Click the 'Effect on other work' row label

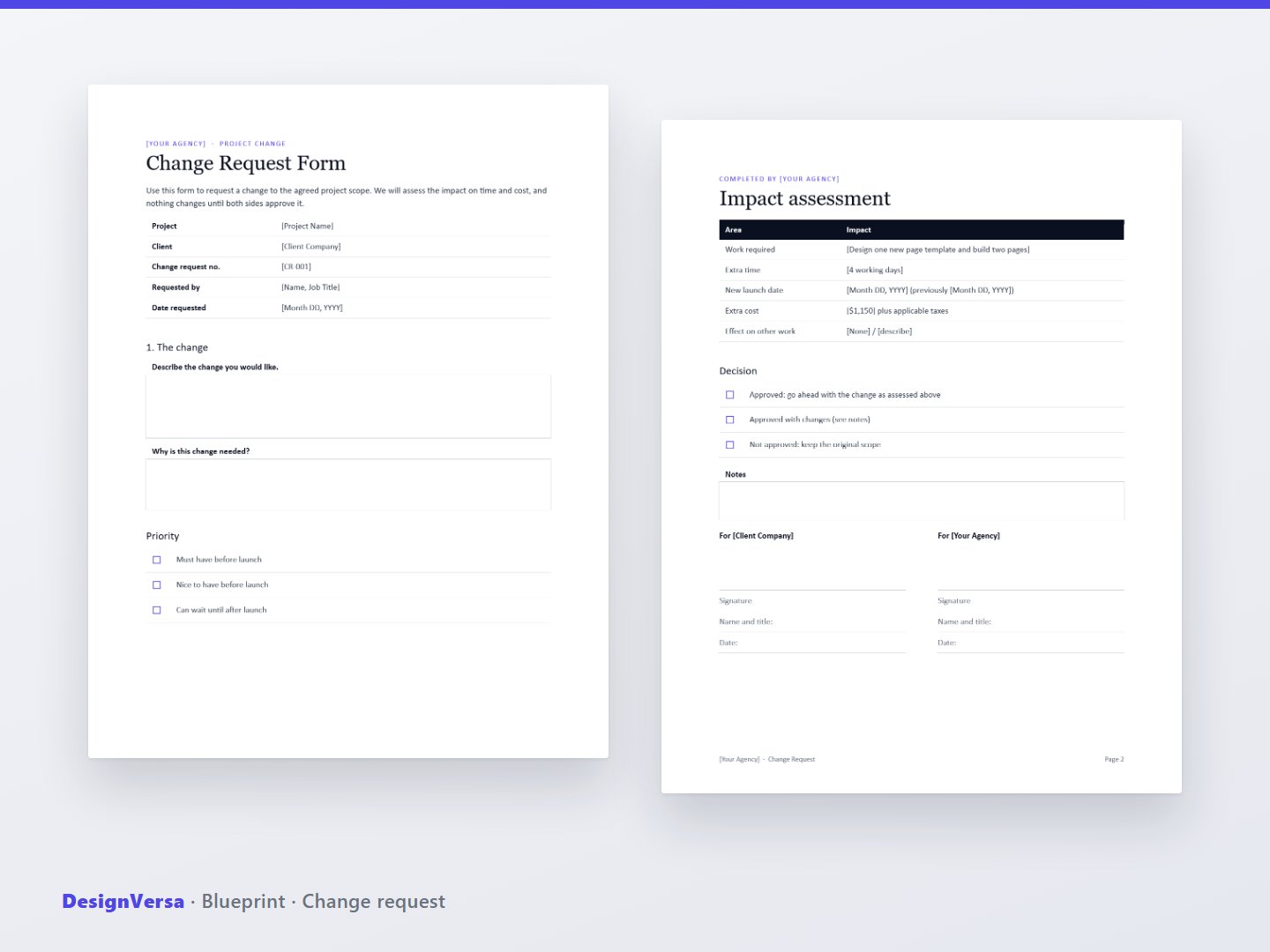760,331
